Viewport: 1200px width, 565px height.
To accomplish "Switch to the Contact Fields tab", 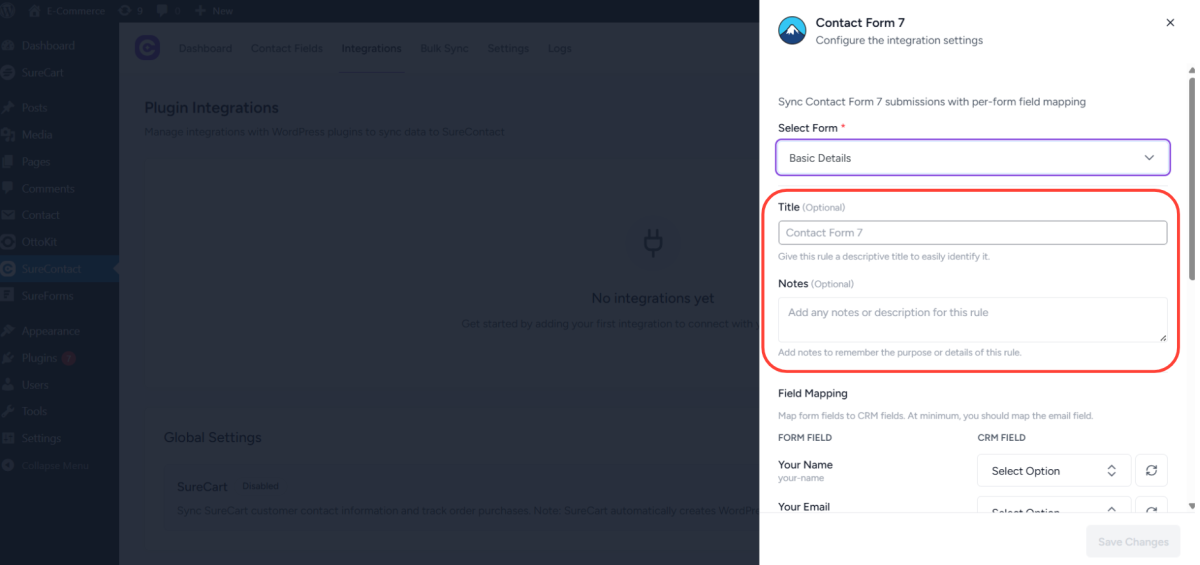I will (x=286, y=48).
